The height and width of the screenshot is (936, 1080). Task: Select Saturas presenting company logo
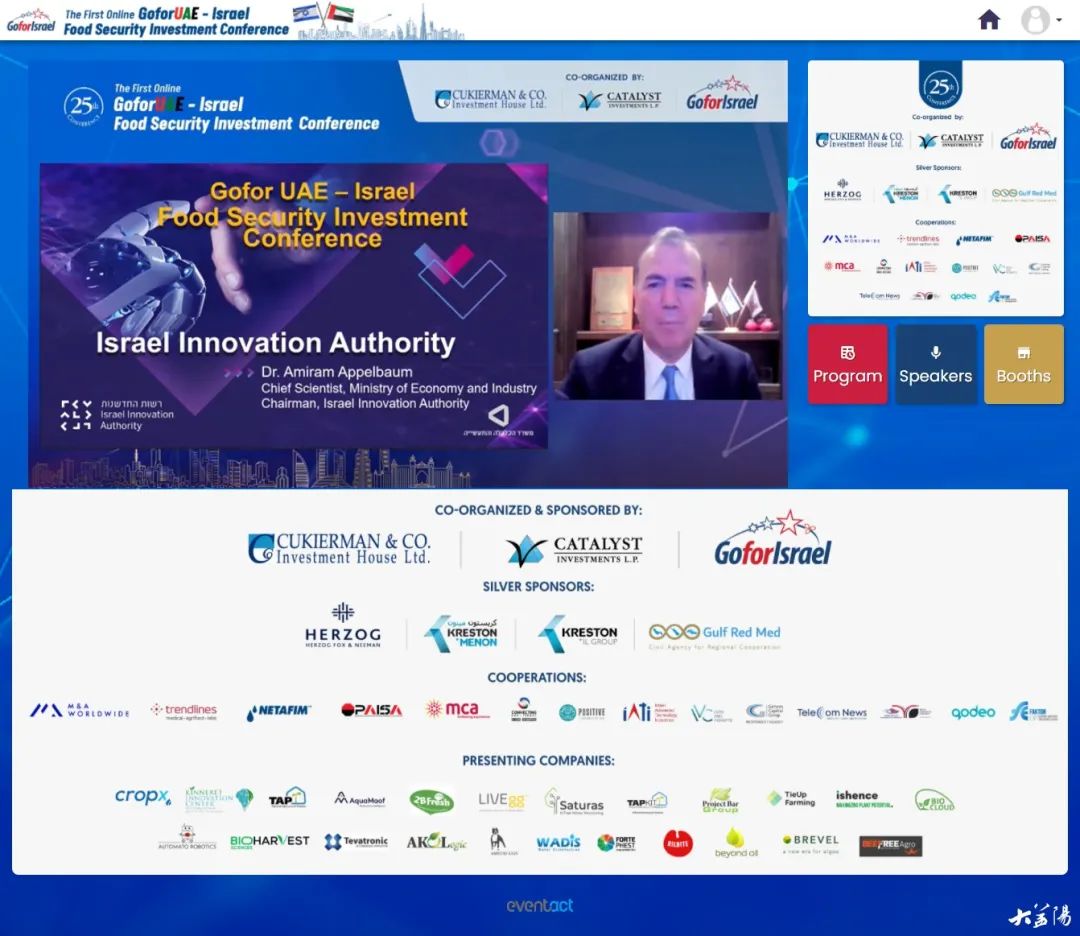(x=574, y=802)
